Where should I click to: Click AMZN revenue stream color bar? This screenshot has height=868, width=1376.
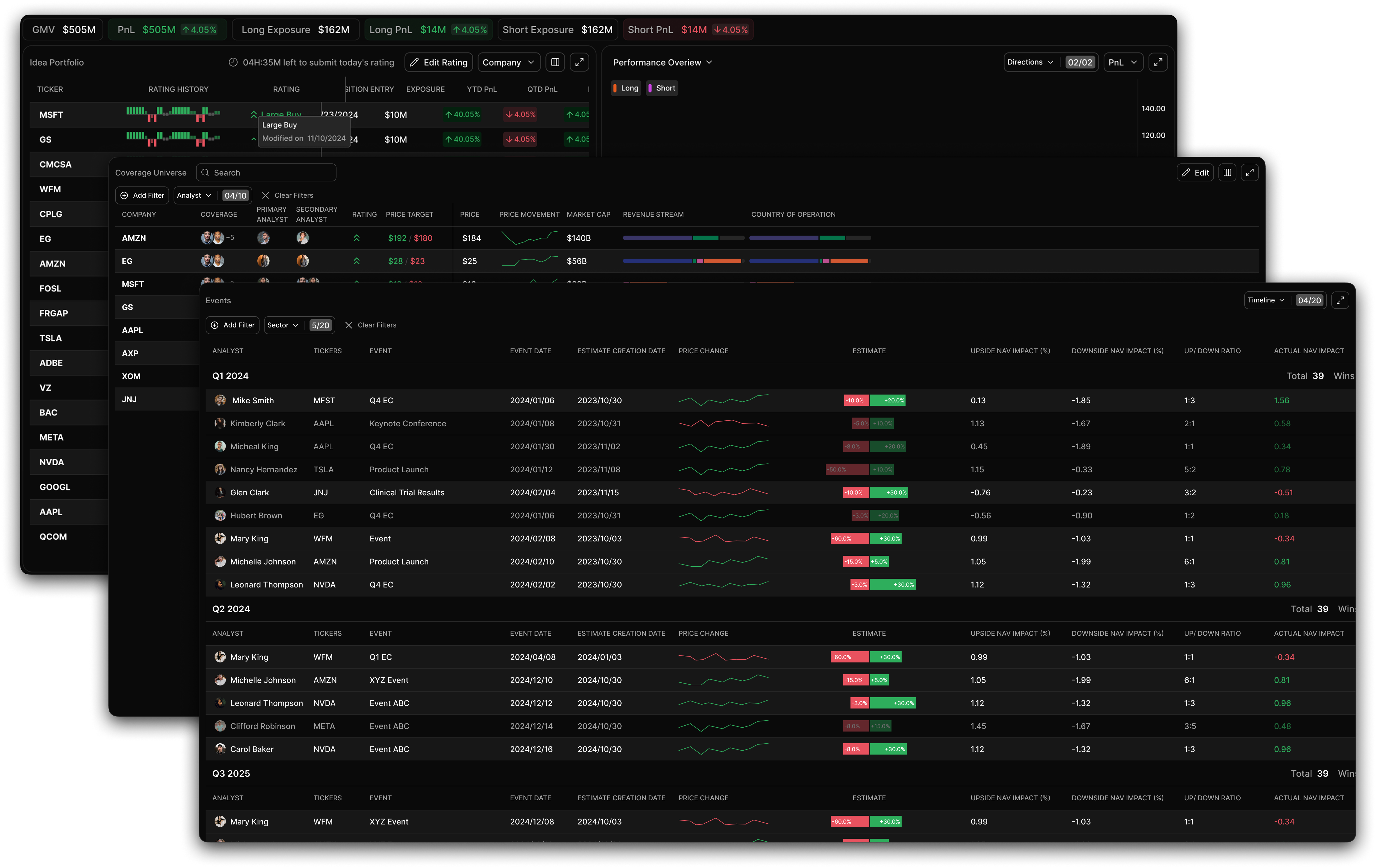[x=683, y=238]
